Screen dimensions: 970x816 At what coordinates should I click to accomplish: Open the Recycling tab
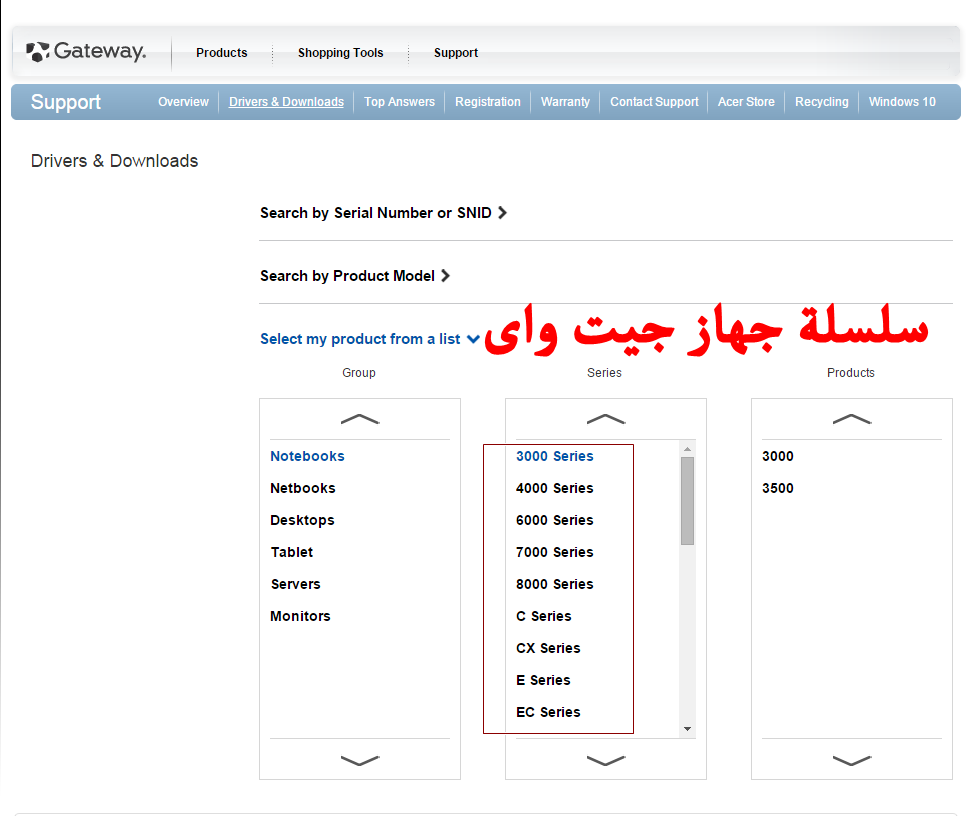(822, 101)
